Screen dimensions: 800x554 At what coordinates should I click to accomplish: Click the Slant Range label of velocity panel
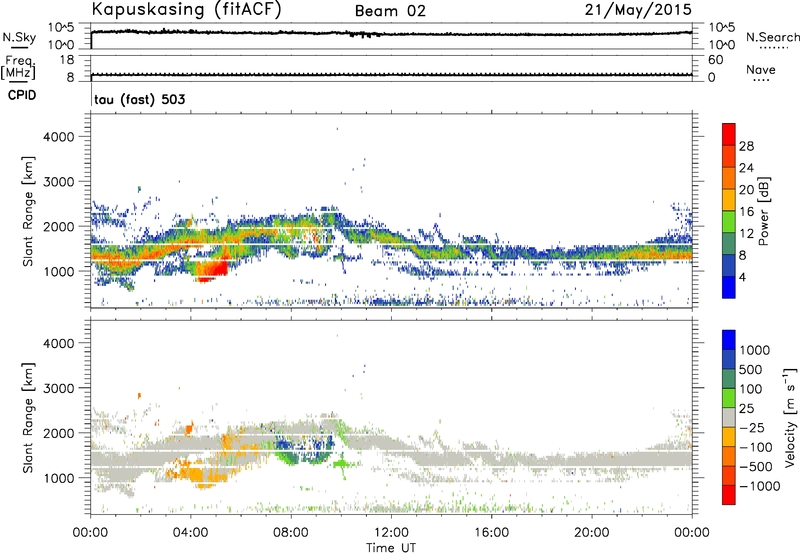(28, 418)
